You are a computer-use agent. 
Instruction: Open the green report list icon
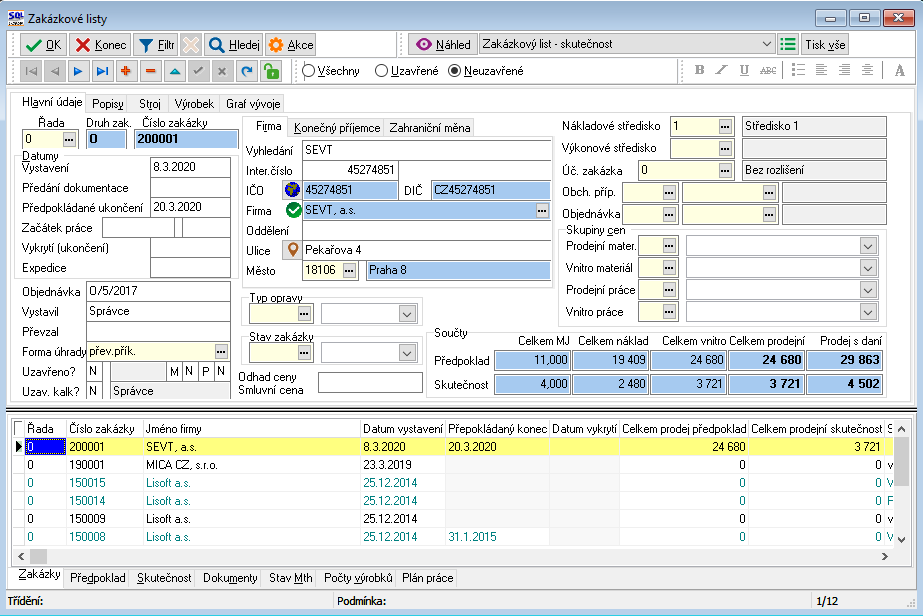788,45
